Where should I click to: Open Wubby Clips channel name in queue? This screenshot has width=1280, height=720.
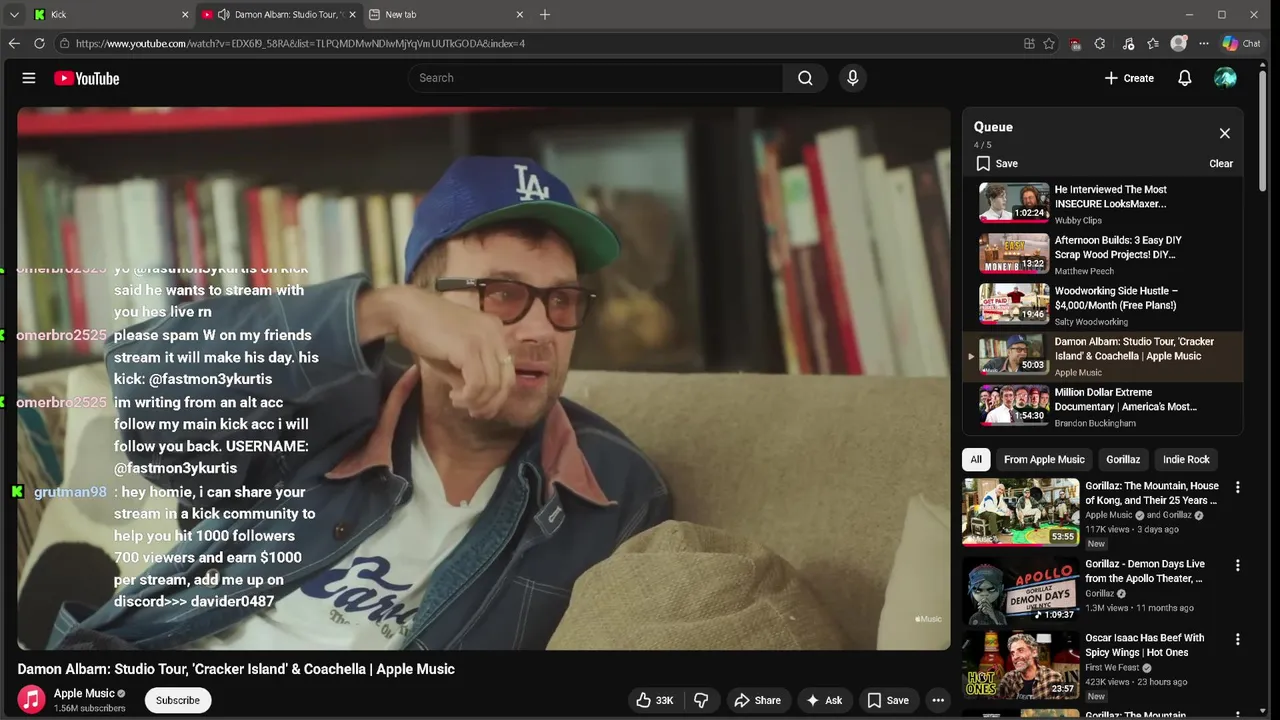(1078, 220)
